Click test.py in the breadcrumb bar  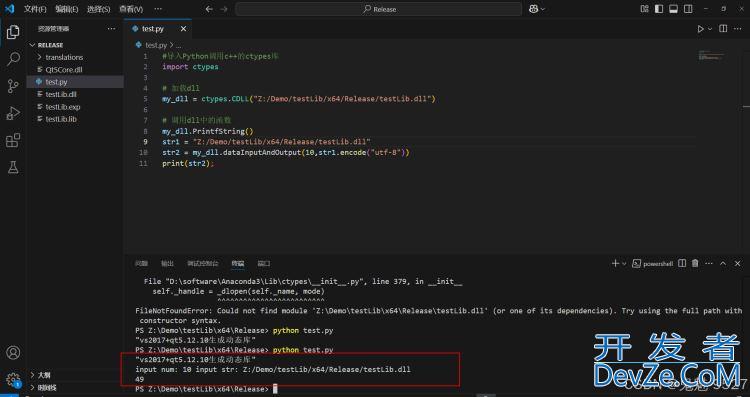click(155, 45)
